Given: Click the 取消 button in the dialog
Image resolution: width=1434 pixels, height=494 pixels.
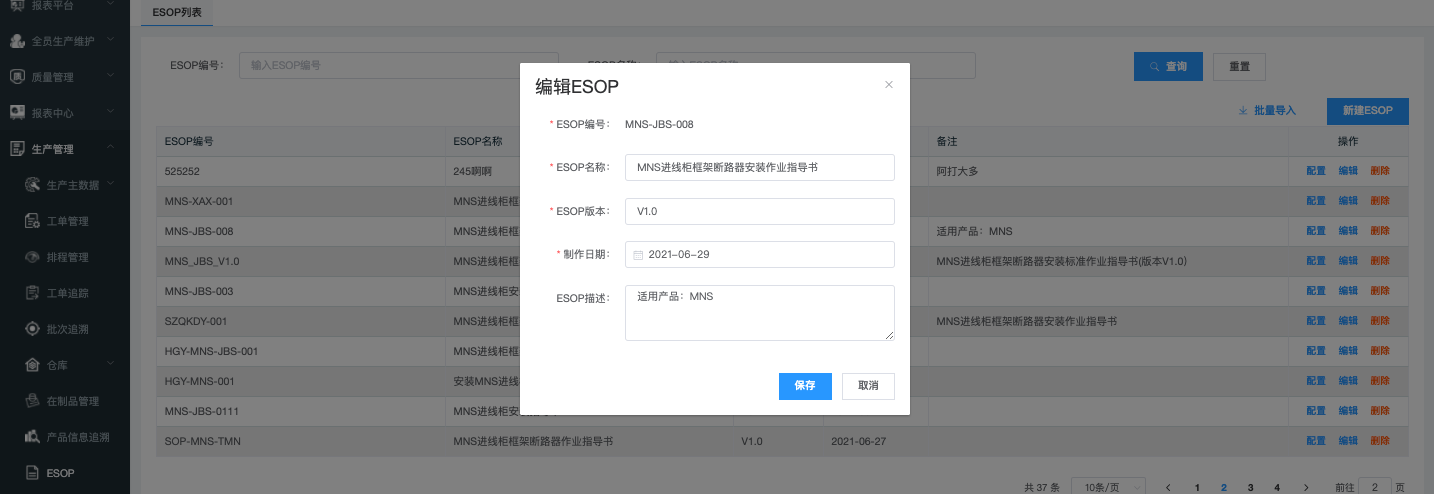Looking at the screenshot, I should (868, 386).
